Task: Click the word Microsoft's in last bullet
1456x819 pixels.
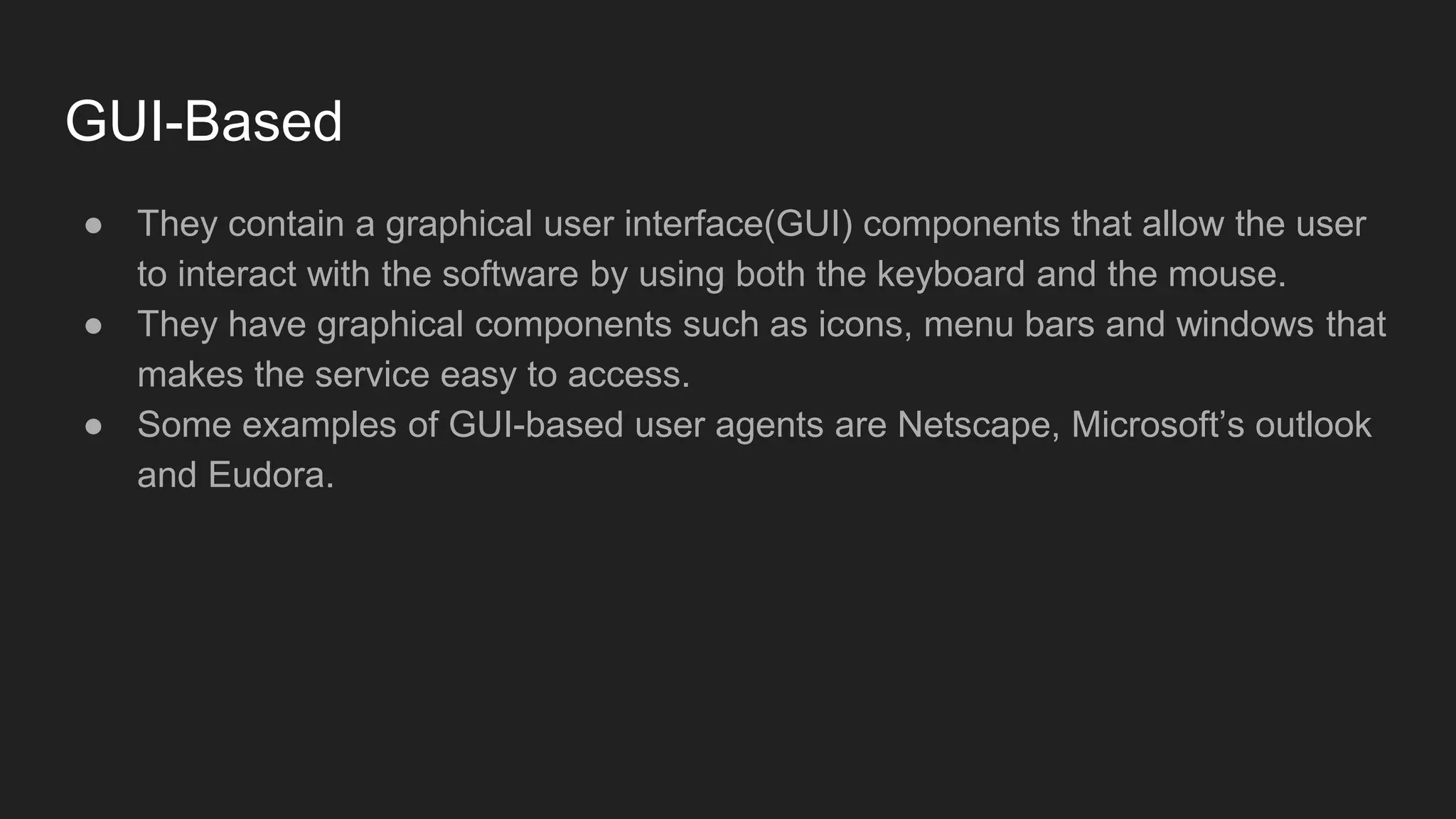Action: click(1157, 424)
